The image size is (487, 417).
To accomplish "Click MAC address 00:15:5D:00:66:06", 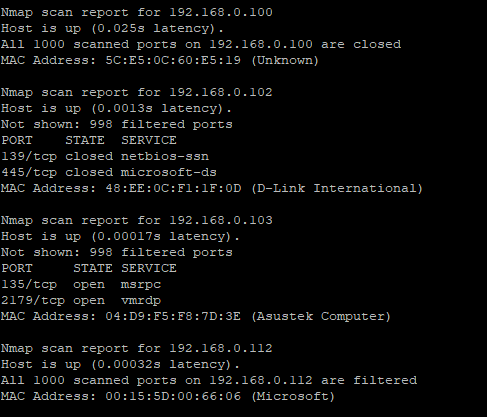I will (173, 396).
